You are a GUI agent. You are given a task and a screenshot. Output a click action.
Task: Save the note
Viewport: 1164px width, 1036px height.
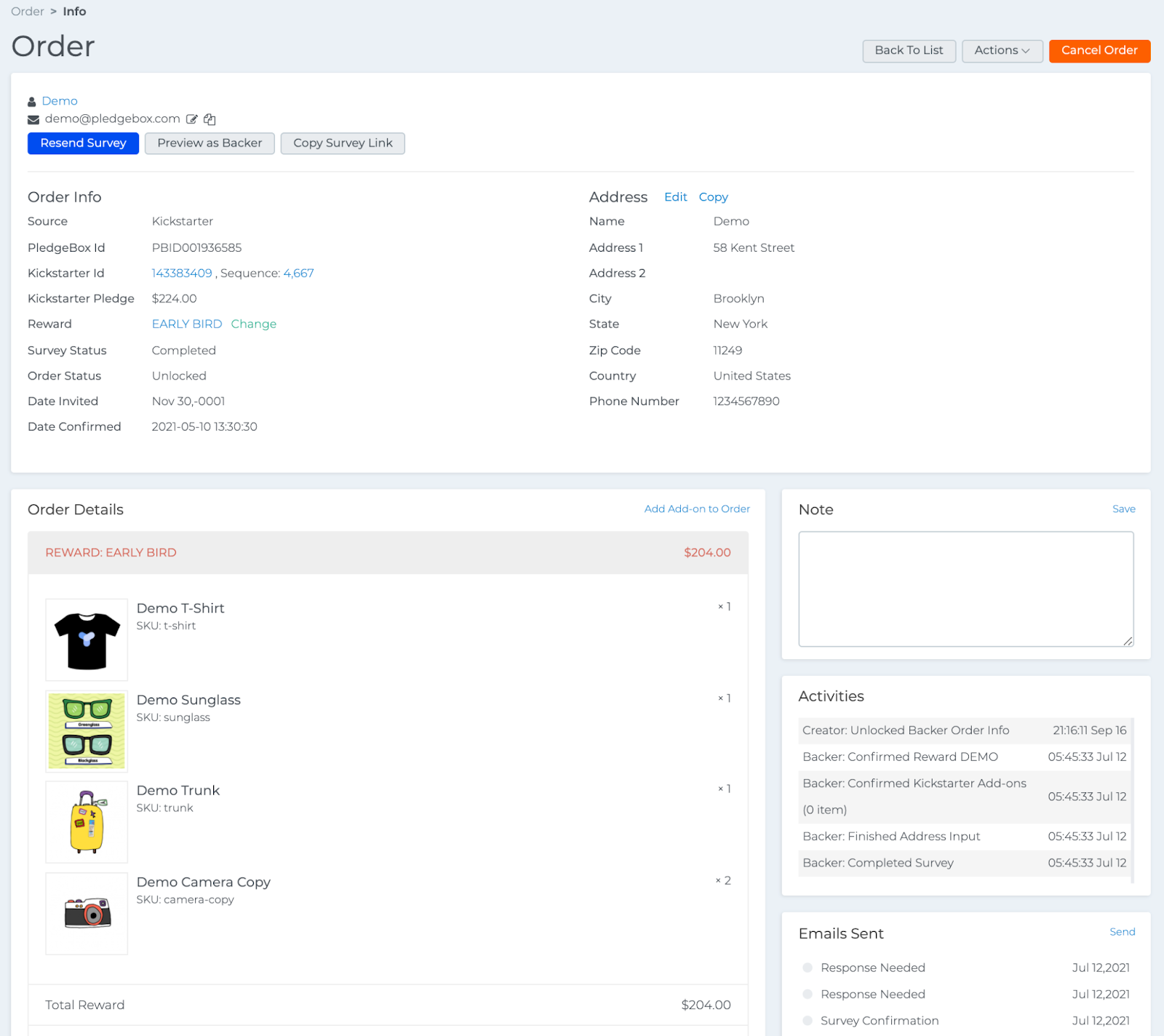point(1124,509)
